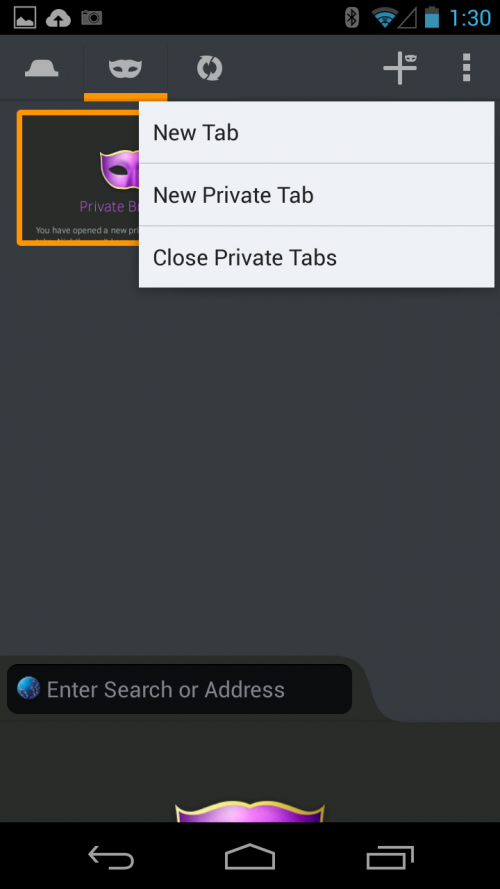Tap the picture notification icon
Image resolution: width=500 pixels, height=889 pixels.
[25, 18]
